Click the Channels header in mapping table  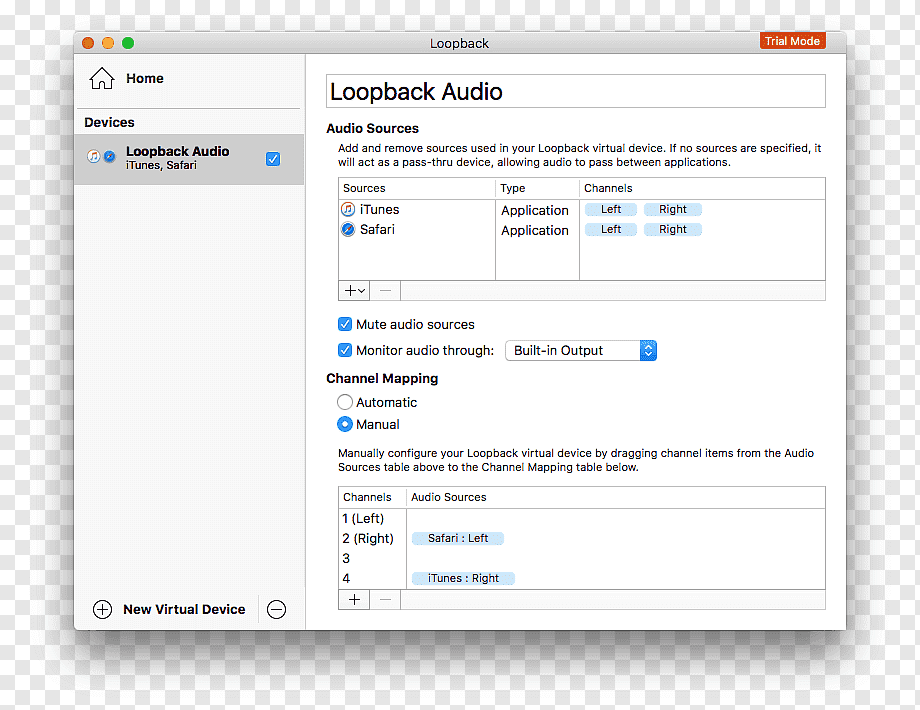pos(367,498)
